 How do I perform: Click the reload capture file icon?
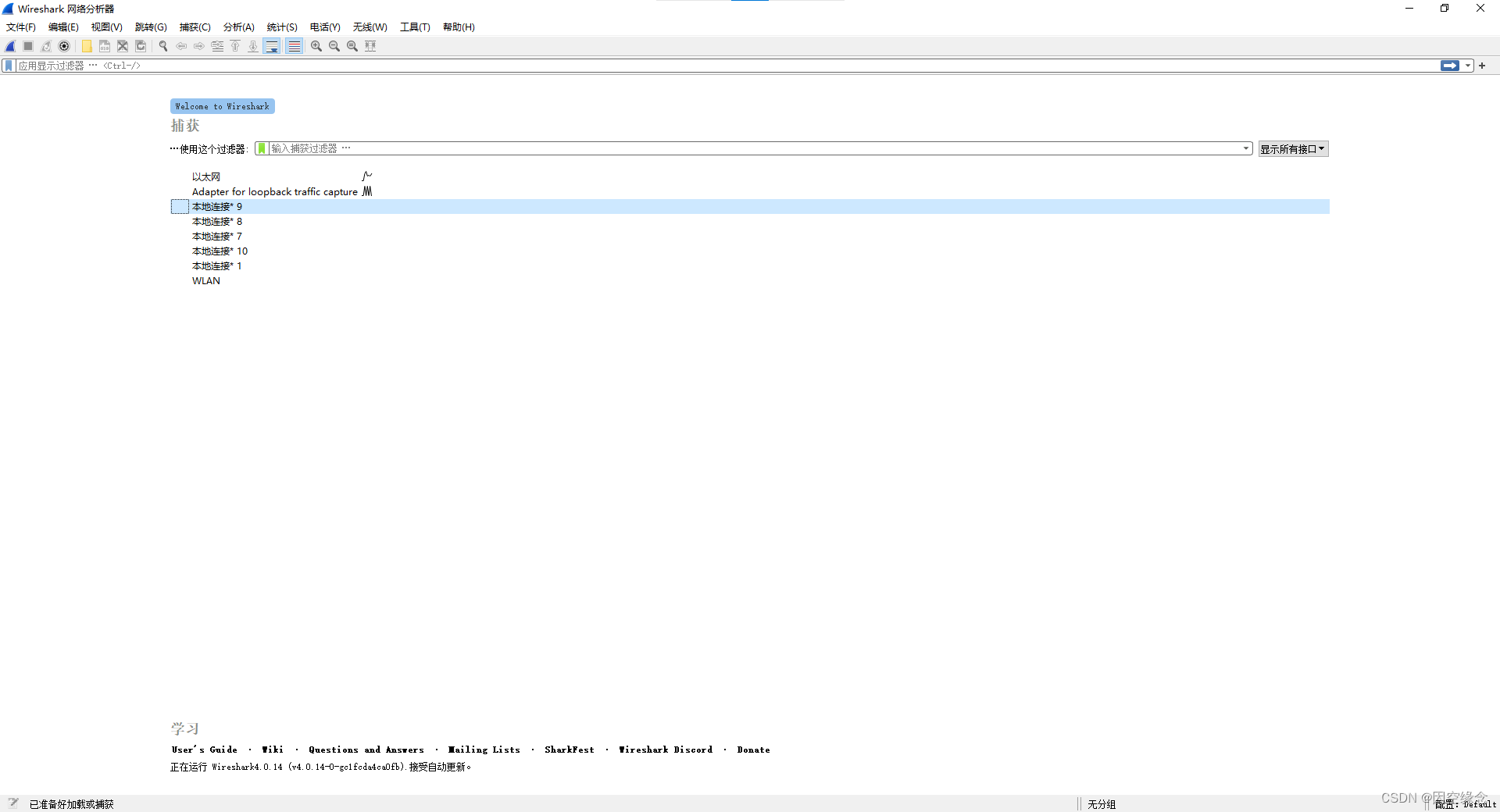[141, 46]
